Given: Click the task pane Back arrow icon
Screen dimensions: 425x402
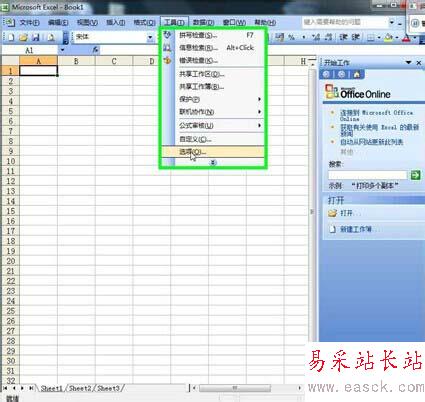Looking at the screenshot, I should point(326,74).
